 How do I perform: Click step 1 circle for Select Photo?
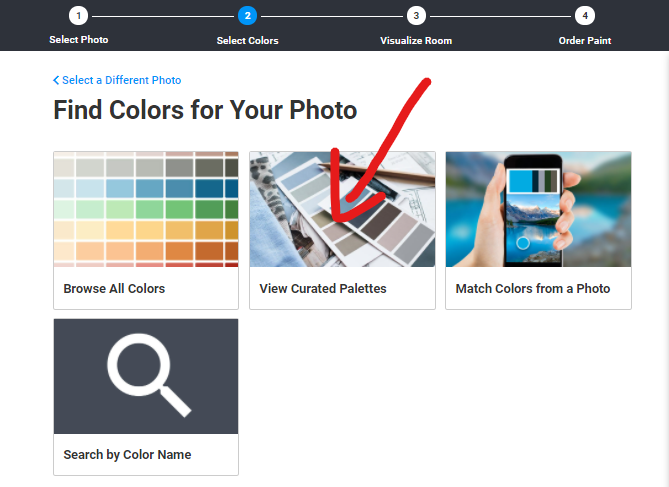pyautogui.click(x=79, y=16)
